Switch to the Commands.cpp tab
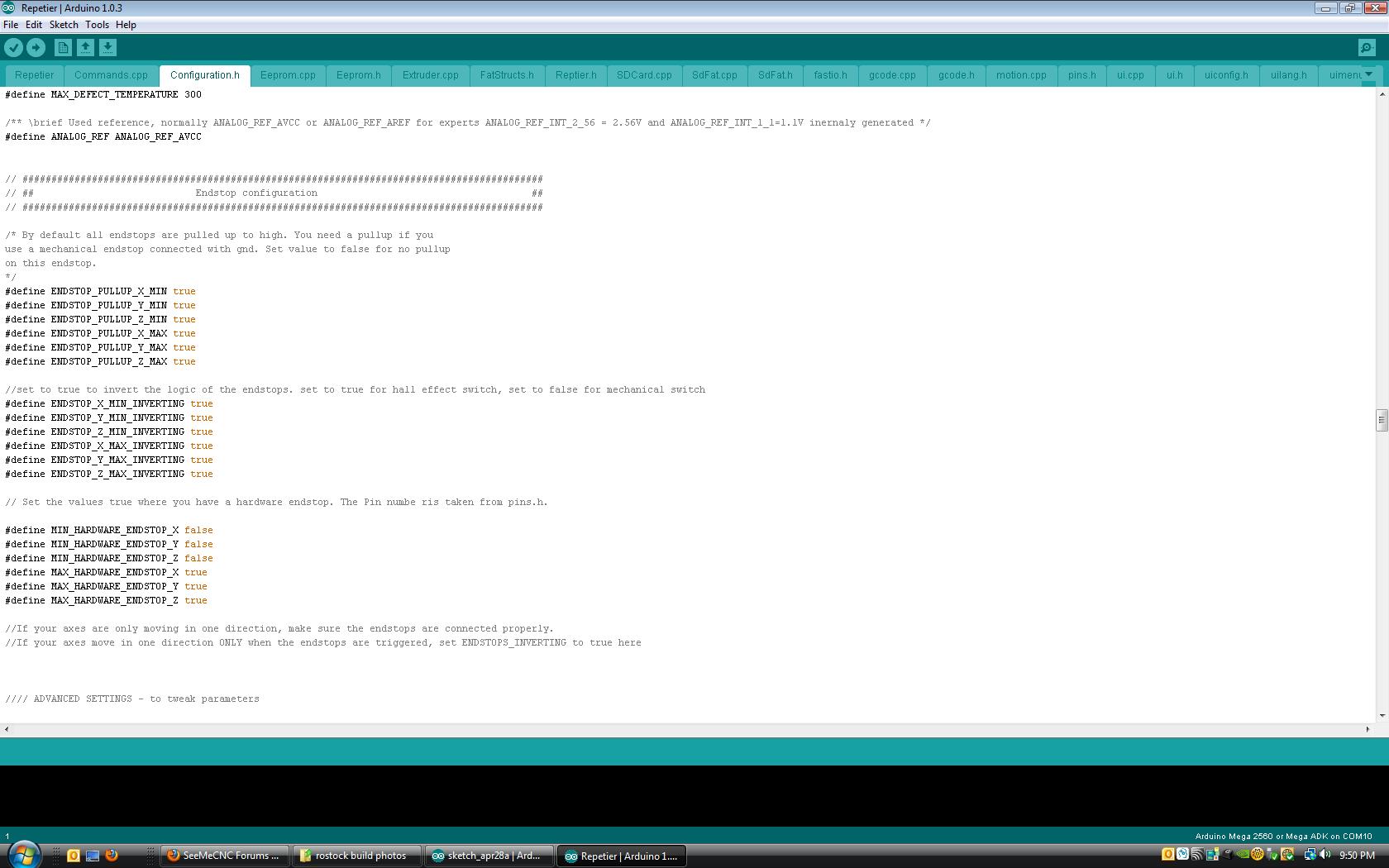 tap(111, 75)
